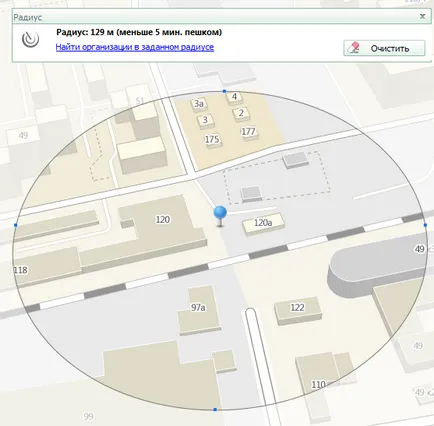
Task: Select building 3а on the map
Action: [199, 104]
